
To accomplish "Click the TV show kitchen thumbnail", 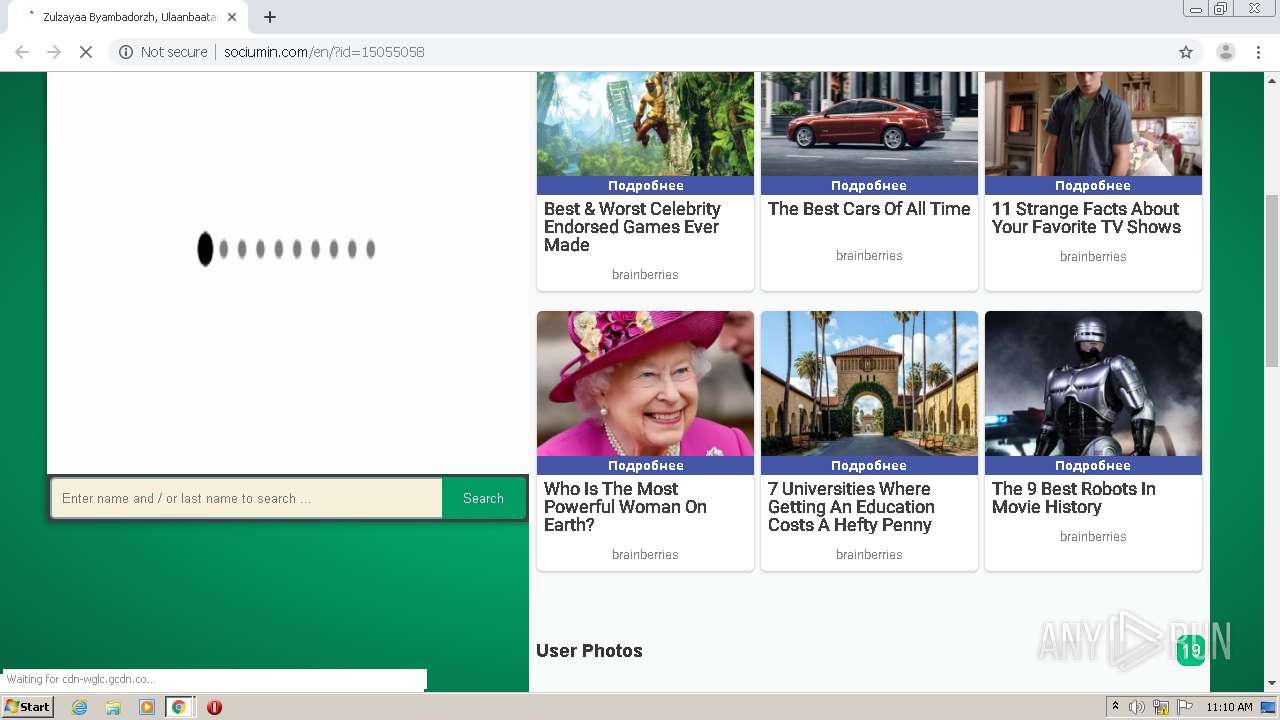I will [1093, 124].
